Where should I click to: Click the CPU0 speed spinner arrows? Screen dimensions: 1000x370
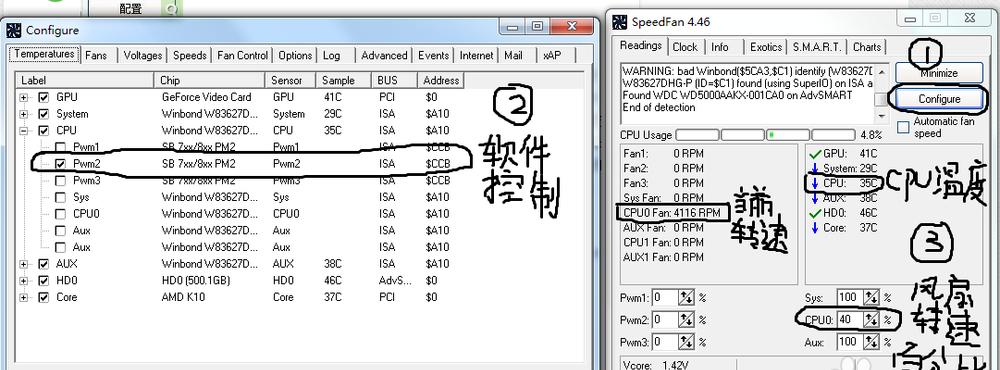tap(872, 319)
